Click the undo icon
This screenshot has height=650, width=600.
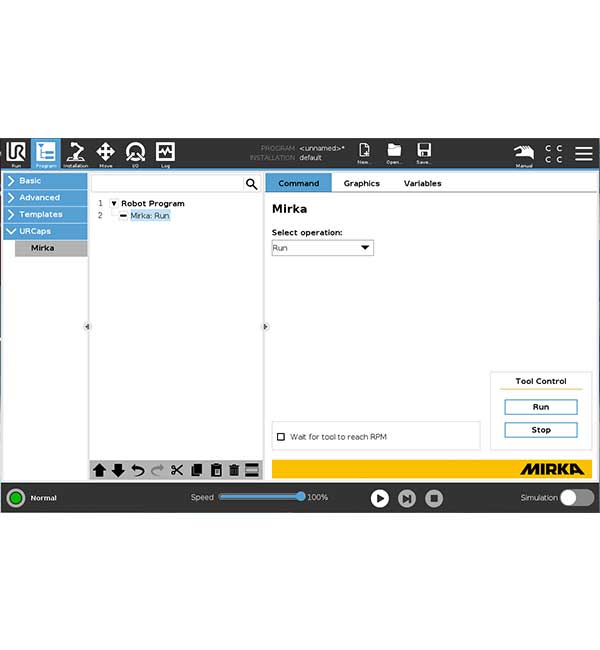click(x=138, y=470)
